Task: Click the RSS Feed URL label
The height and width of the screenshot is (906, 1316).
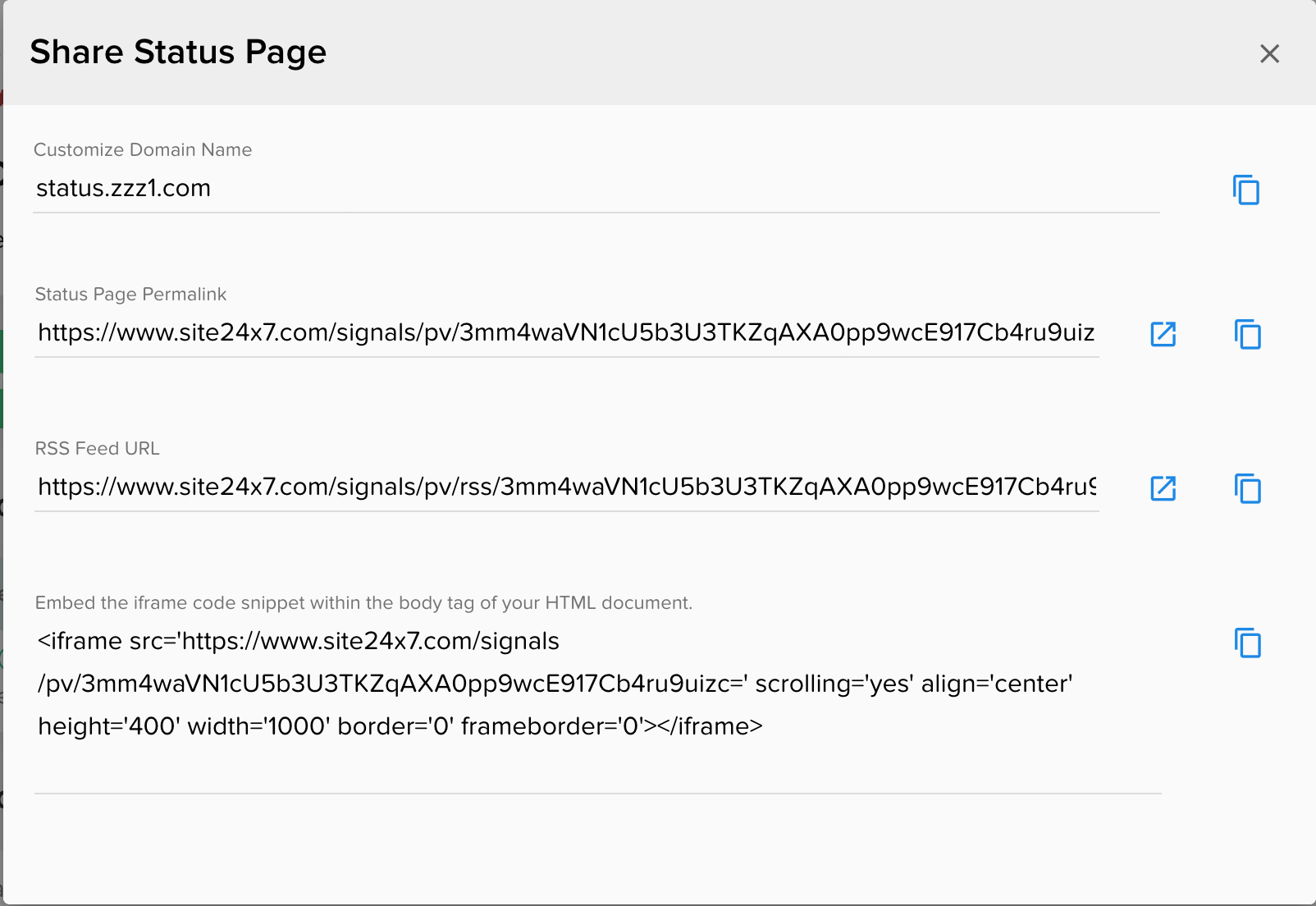Action: (97, 448)
